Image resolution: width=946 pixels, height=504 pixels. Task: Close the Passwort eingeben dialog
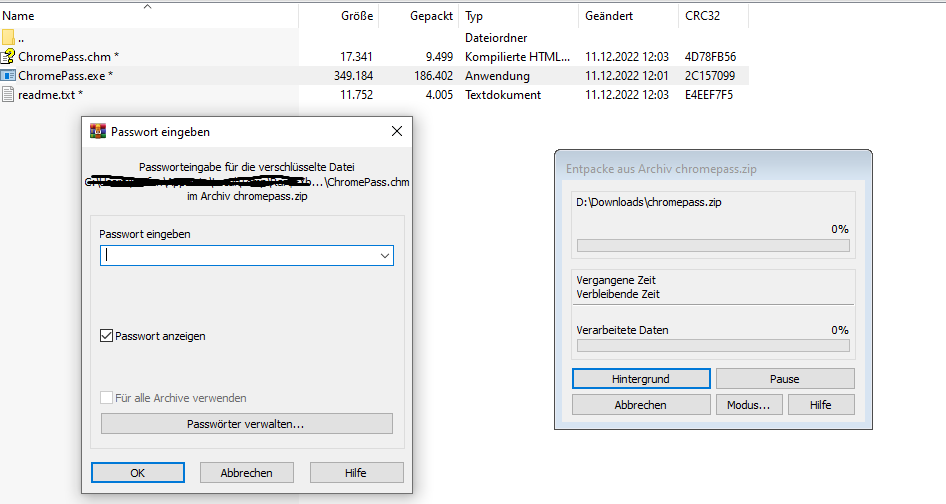[x=396, y=131]
